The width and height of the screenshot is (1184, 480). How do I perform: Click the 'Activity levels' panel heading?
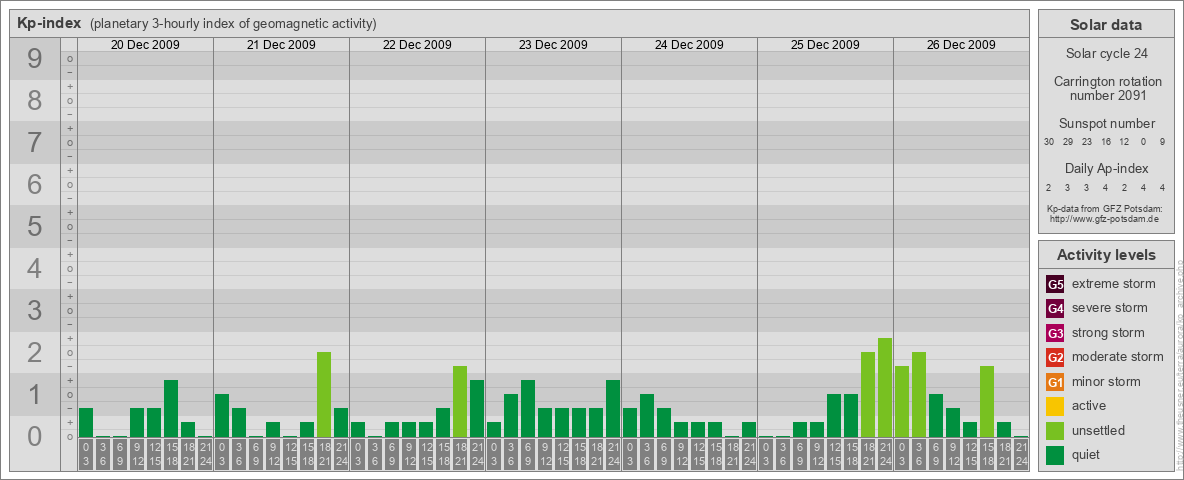point(1106,255)
